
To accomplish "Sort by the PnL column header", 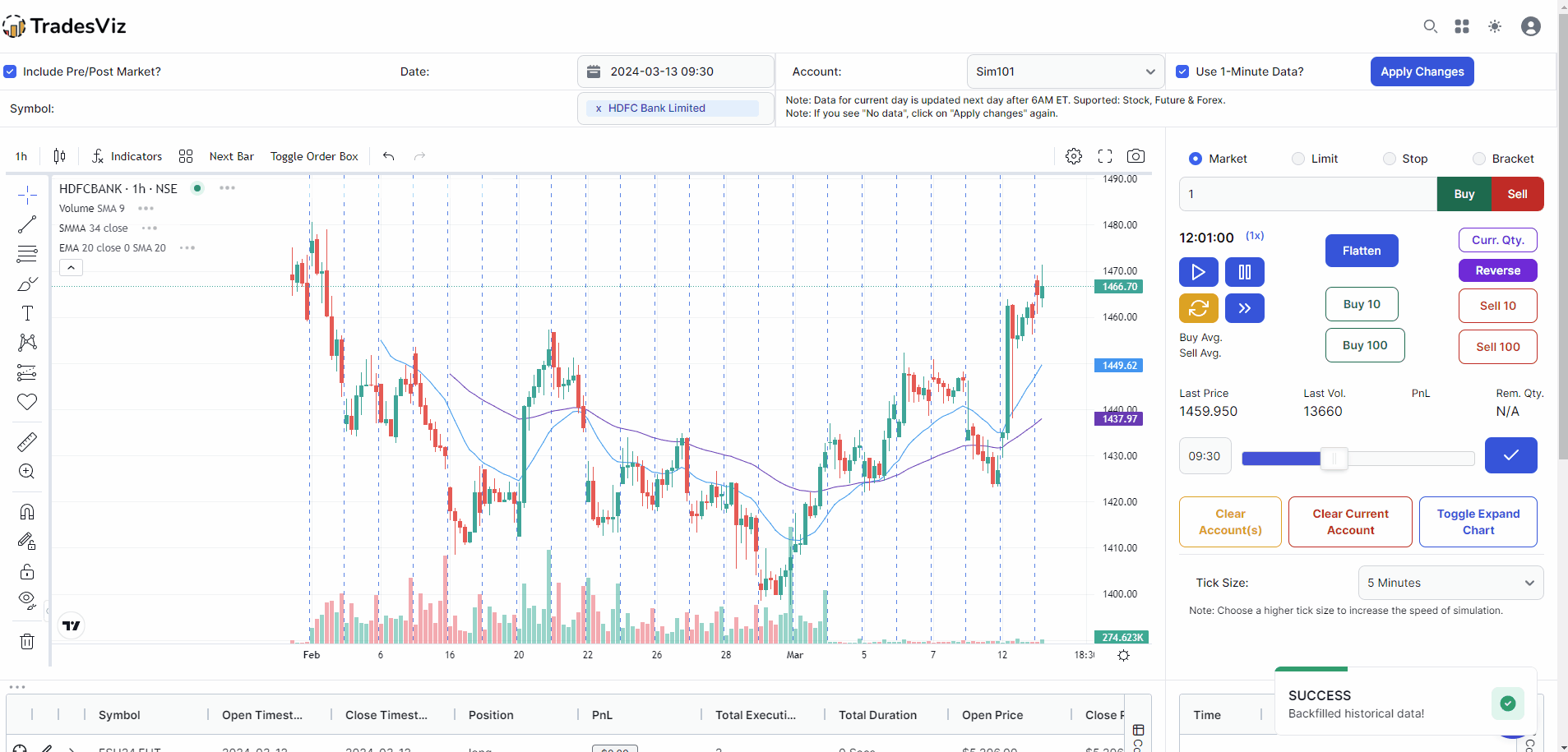I will pos(602,715).
